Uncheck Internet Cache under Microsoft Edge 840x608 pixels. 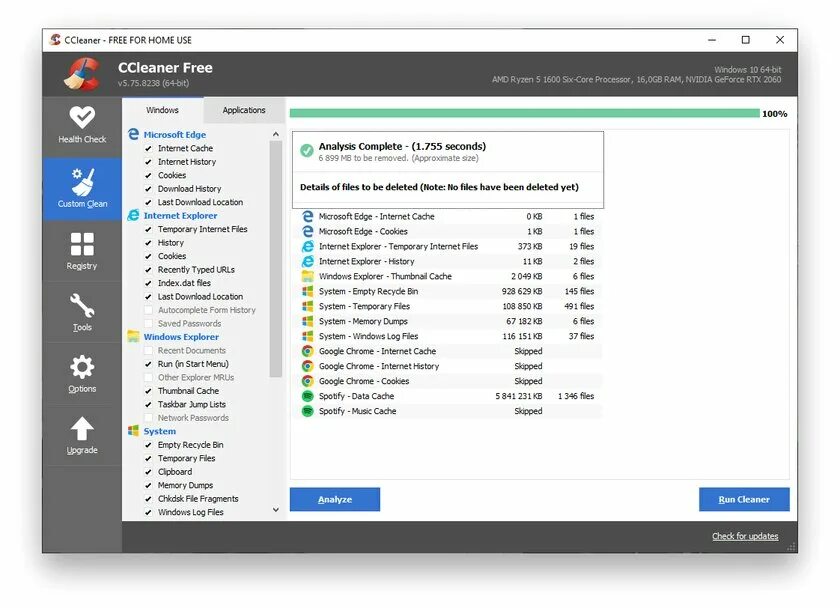click(x=147, y=147)
